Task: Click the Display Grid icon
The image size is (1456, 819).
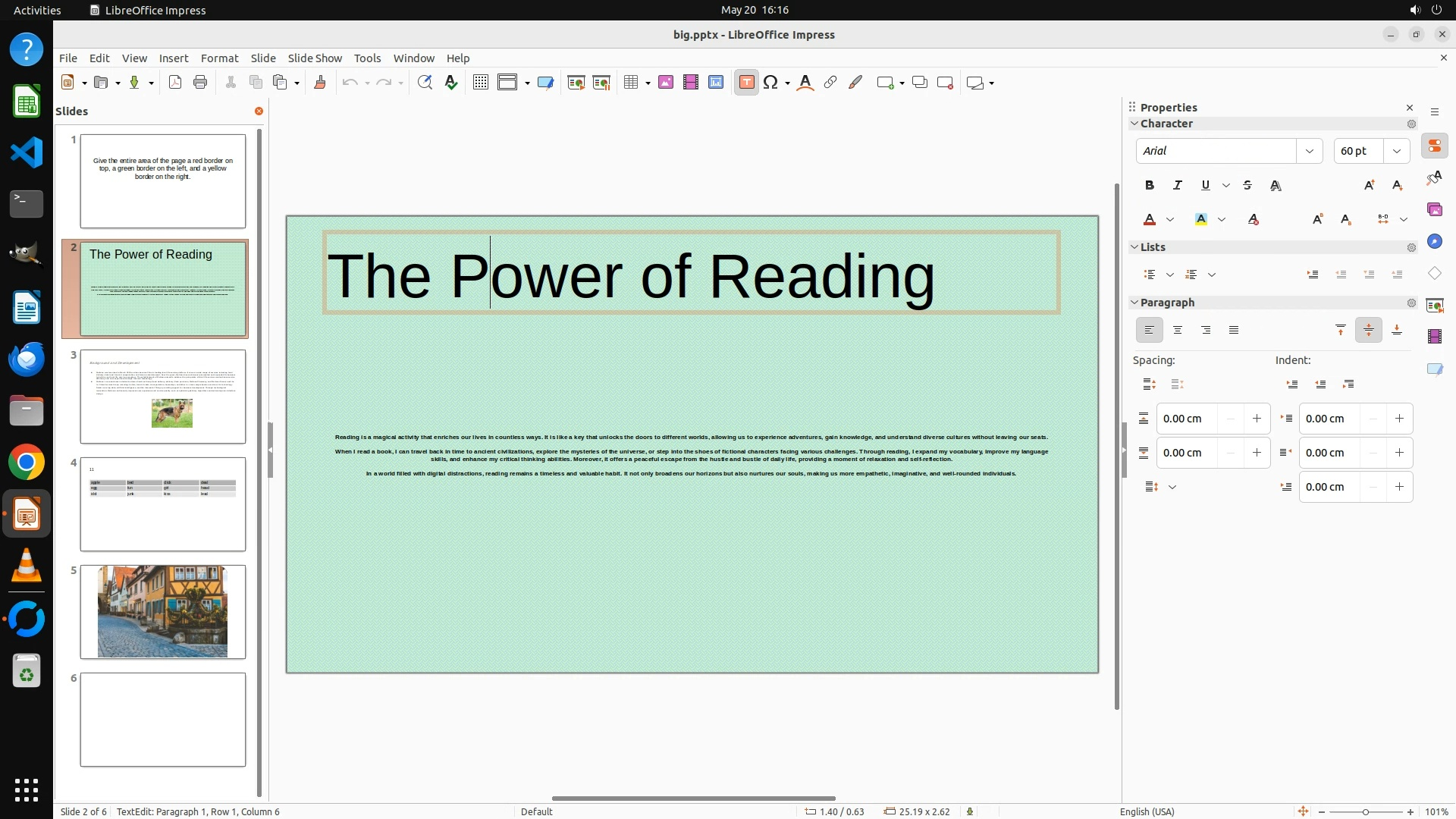Action: [480, 83]
